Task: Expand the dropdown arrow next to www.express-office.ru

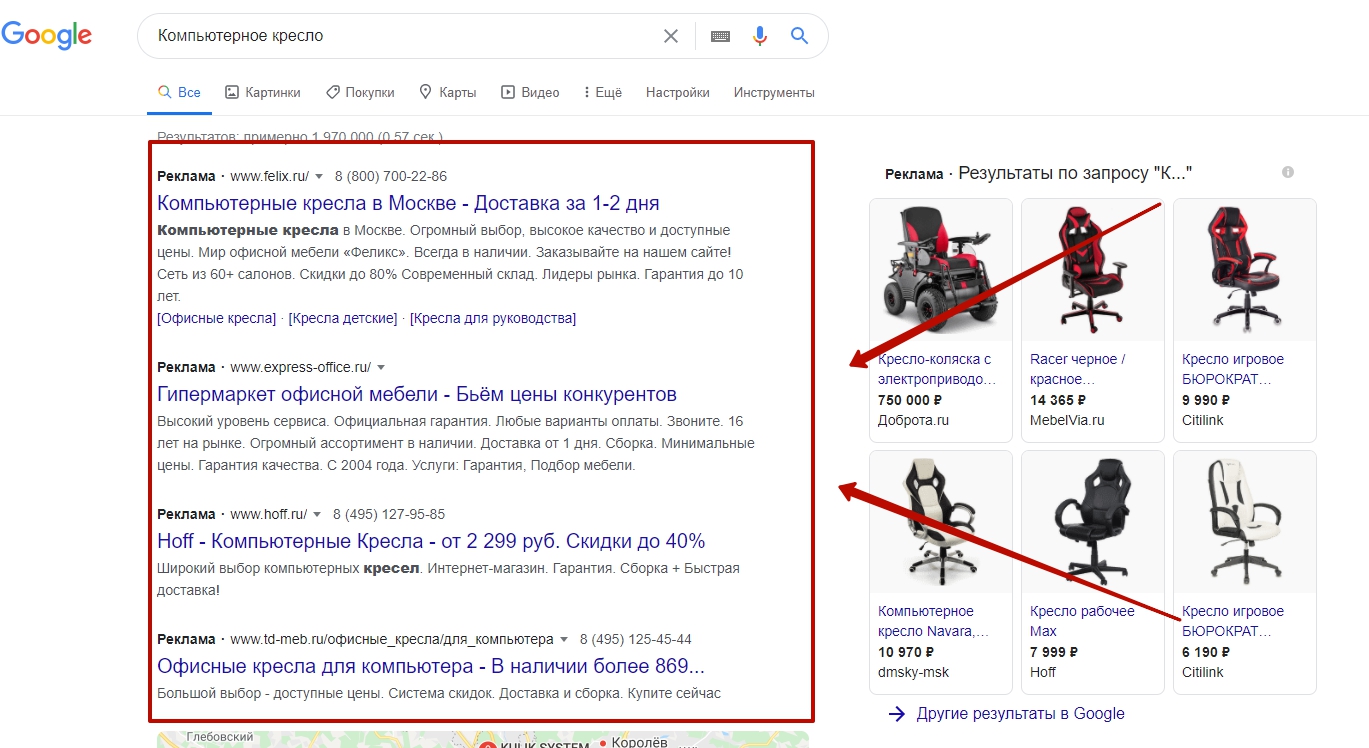Action: point(381,368)
